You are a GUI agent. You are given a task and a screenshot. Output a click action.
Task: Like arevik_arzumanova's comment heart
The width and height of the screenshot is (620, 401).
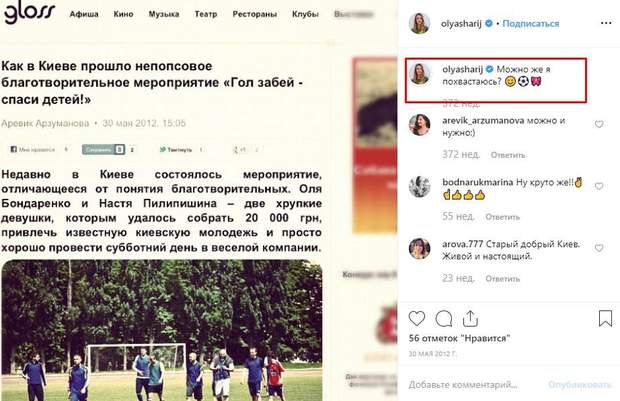[599, 124]
